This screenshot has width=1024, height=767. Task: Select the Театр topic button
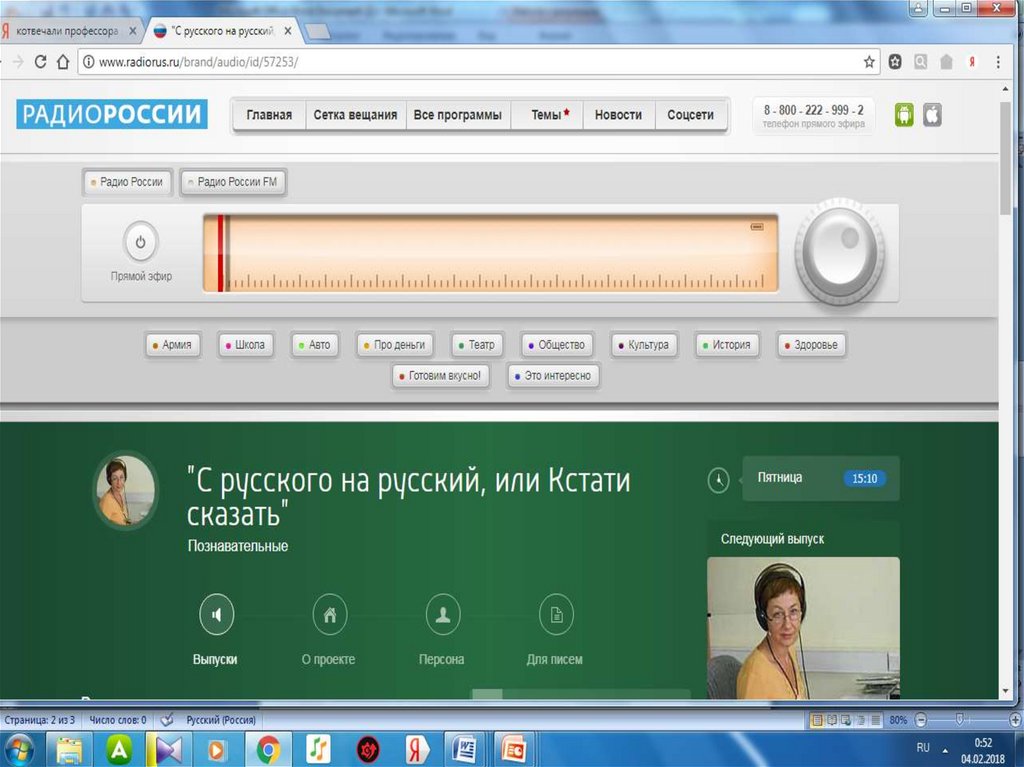[x=477, y=345]
